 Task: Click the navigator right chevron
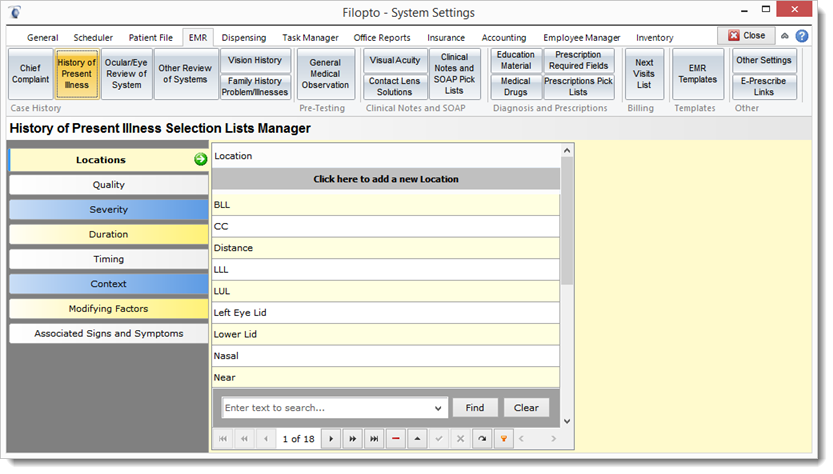[x=554, y=439]
